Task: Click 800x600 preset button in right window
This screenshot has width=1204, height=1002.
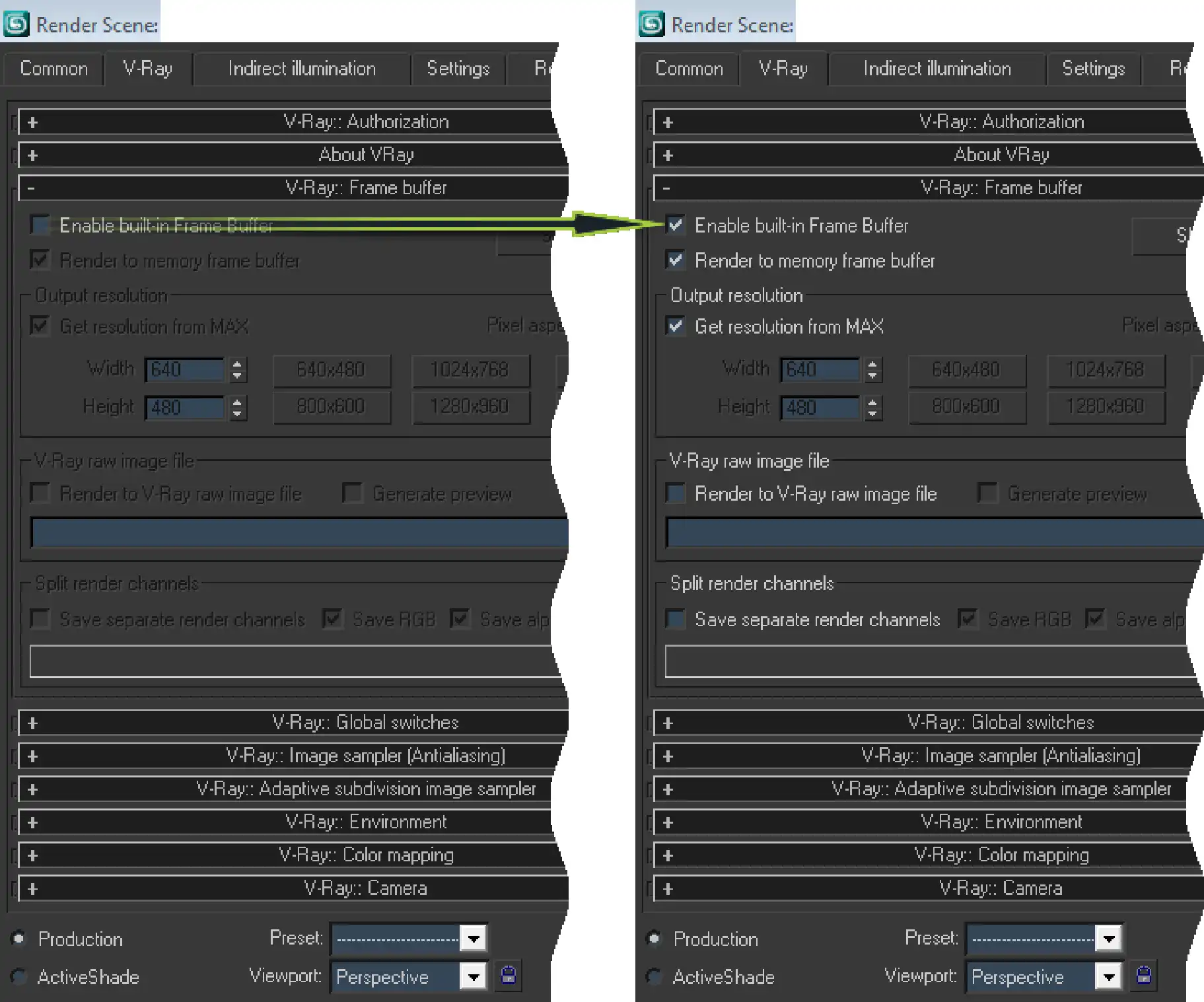Action: click(x=967, y=407)
